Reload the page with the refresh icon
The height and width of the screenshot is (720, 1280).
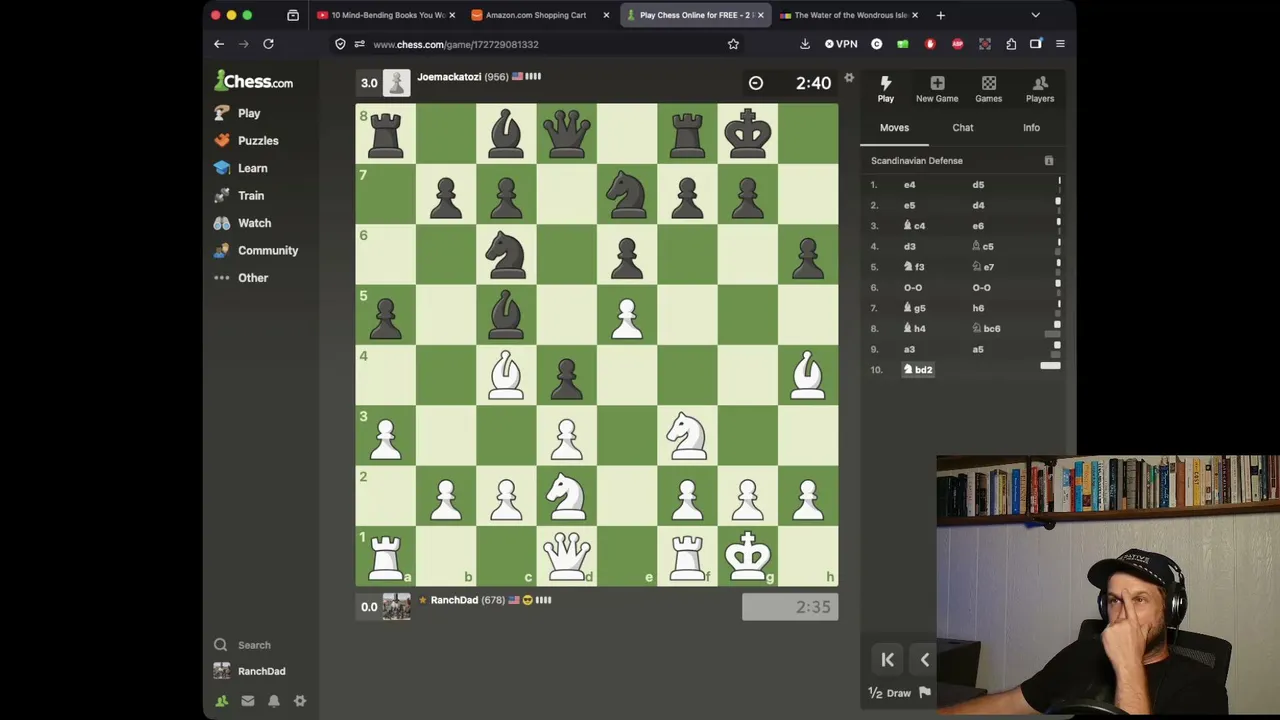[x=268, y=44]
